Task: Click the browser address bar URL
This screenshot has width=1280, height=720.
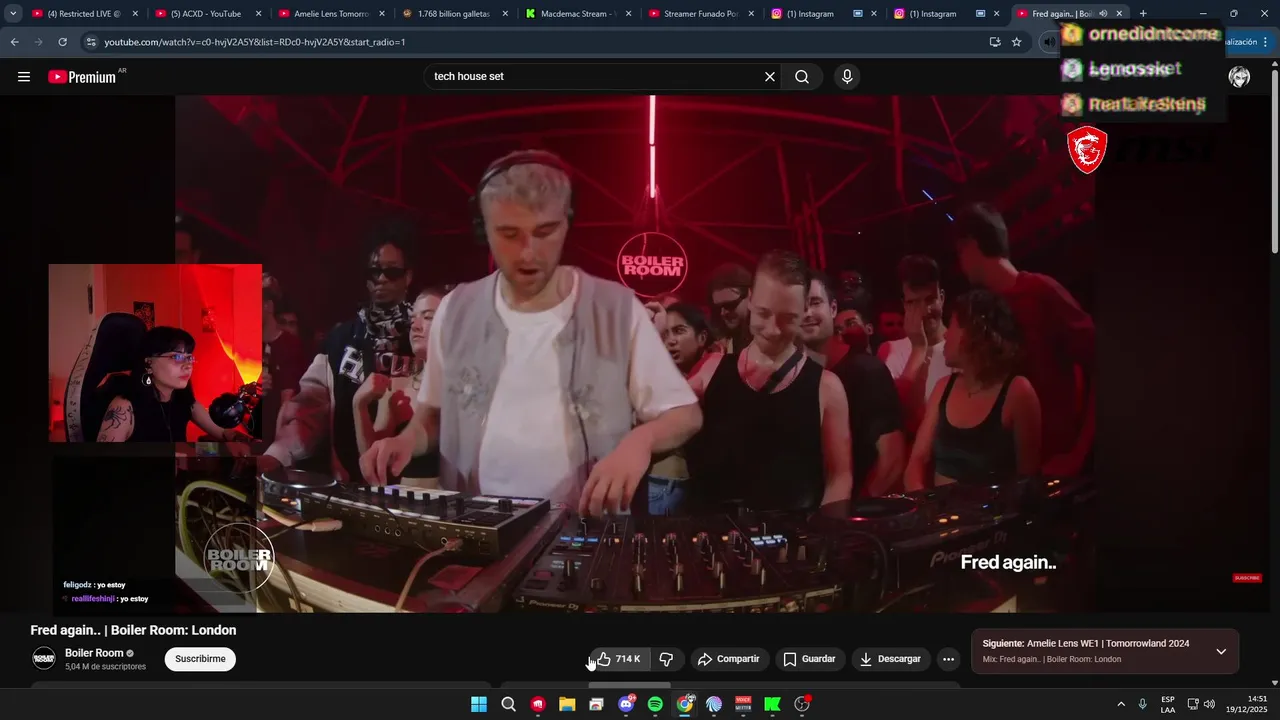Action: (255, 42)
